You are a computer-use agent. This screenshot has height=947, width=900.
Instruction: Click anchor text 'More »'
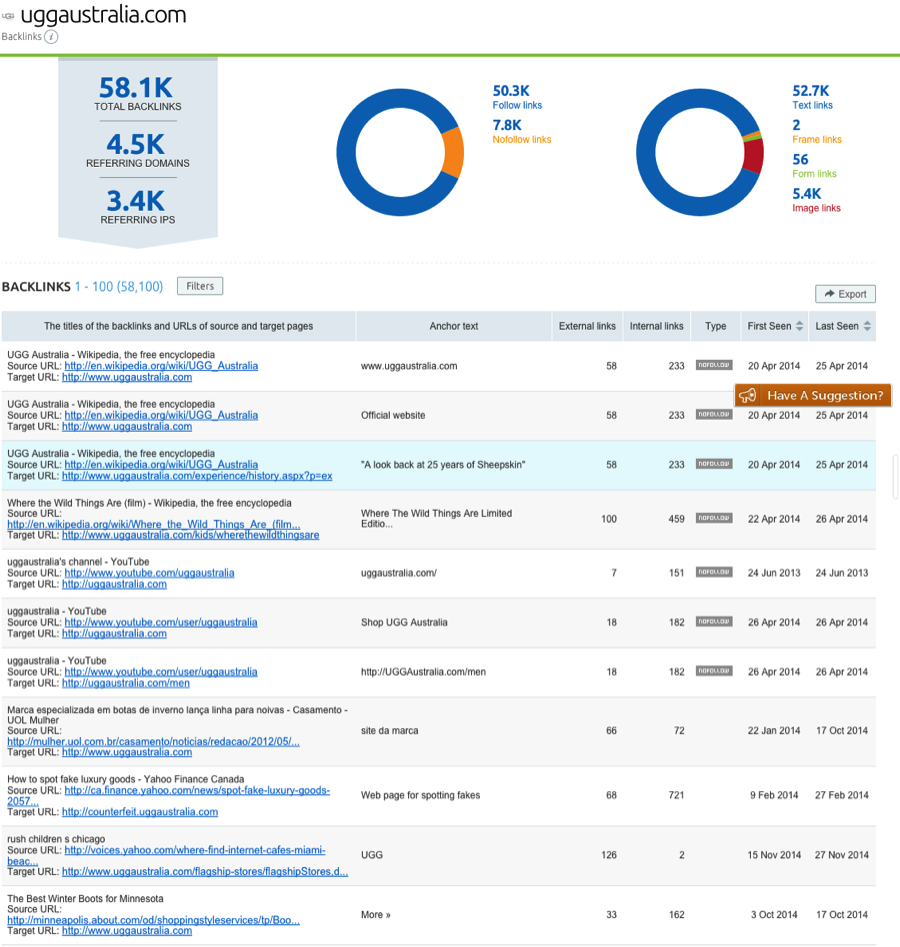click(x=376, y=915)
